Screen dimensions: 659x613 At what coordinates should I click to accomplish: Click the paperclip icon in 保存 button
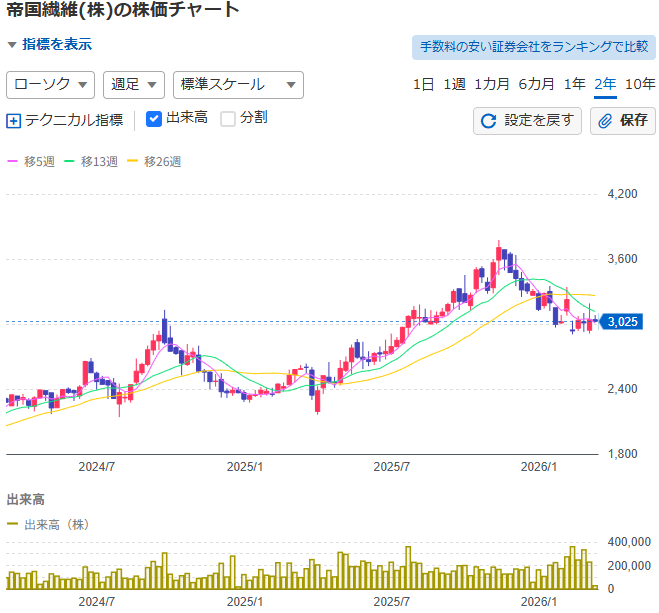pyautogui.click(x=605, y=121)
